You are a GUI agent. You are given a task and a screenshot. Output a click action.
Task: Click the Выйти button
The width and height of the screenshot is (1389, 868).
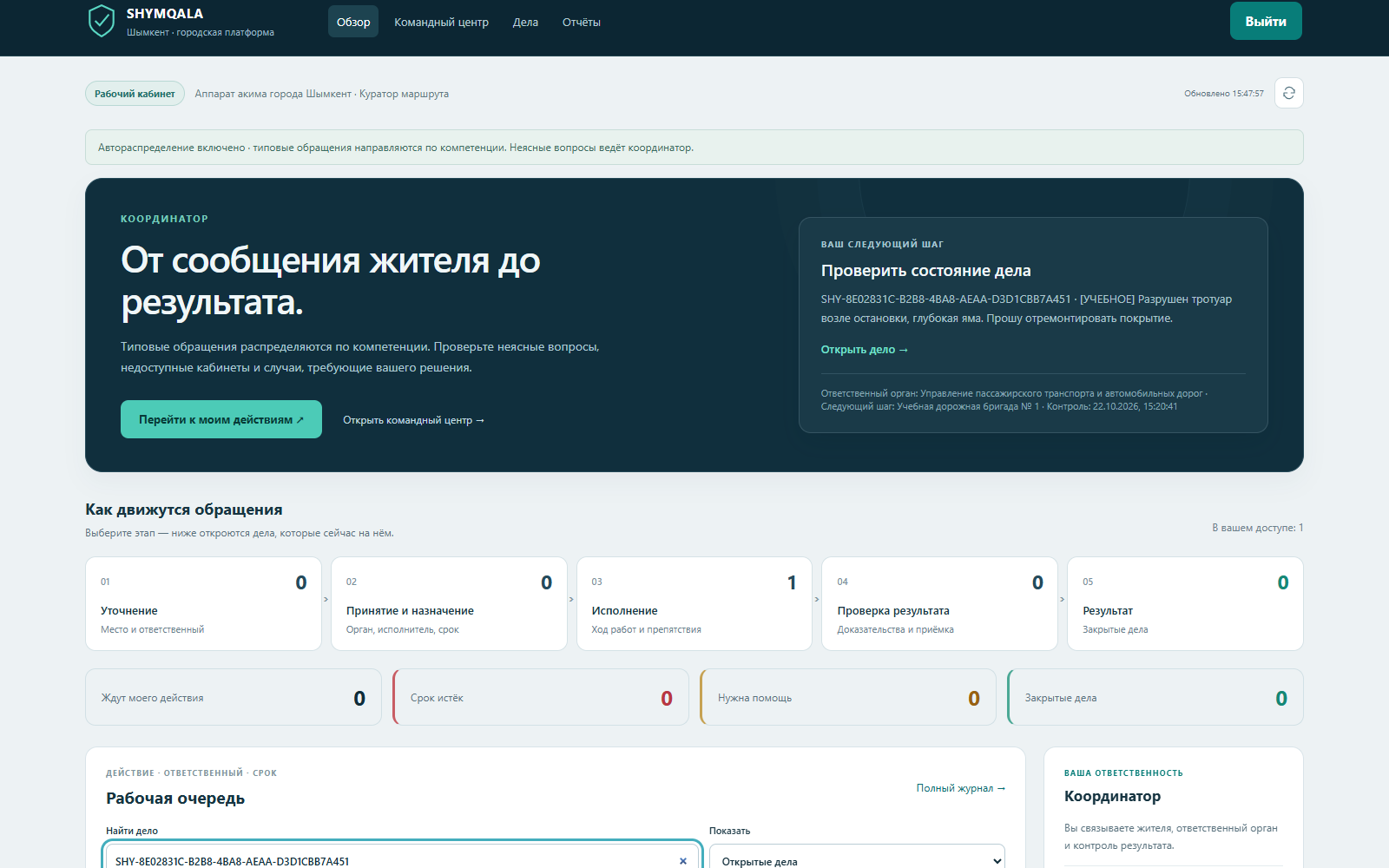point(1266,21)
